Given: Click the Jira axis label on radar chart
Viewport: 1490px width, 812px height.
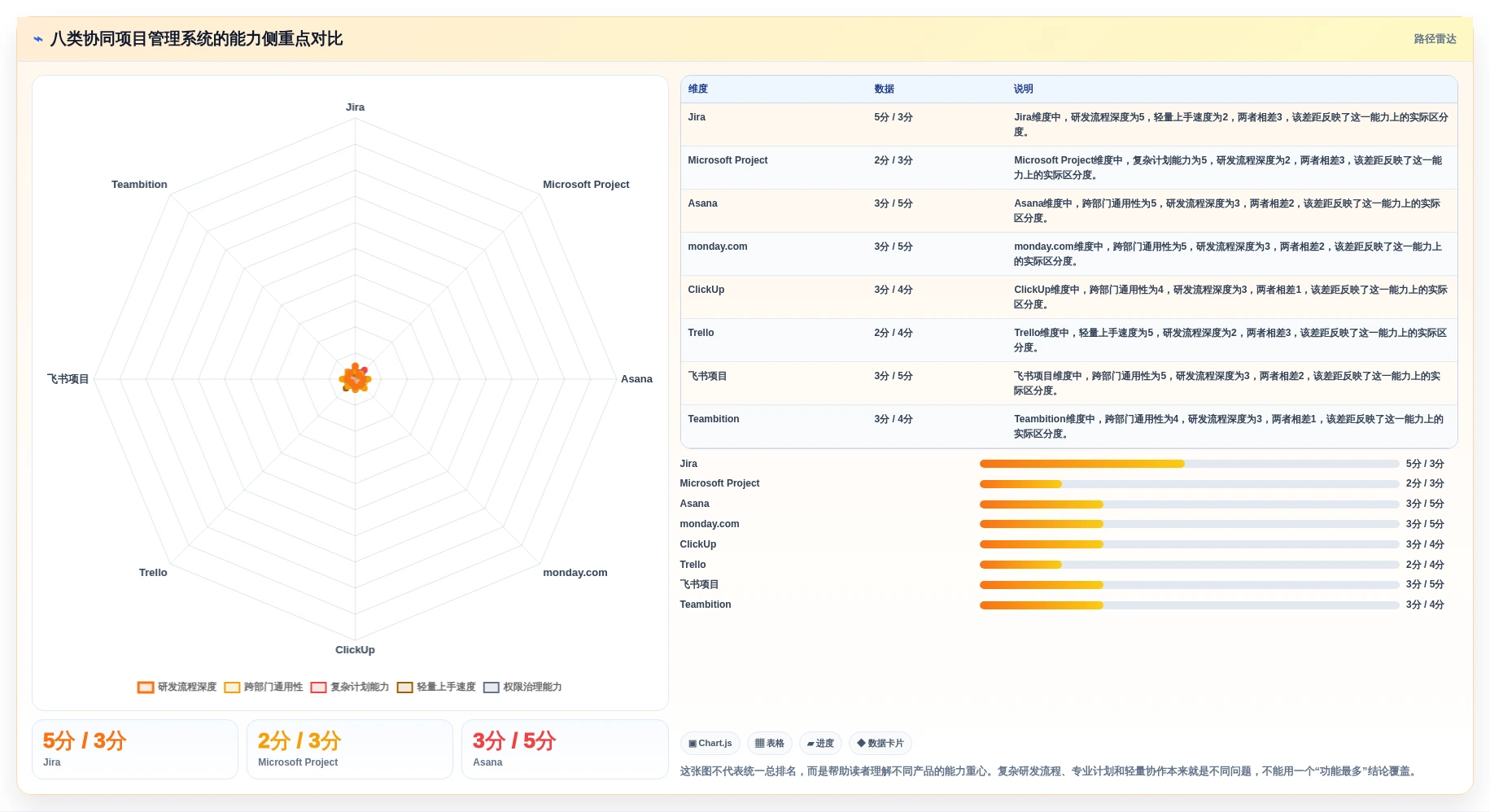Looking at the screenshot, I should tap(355, 107).
